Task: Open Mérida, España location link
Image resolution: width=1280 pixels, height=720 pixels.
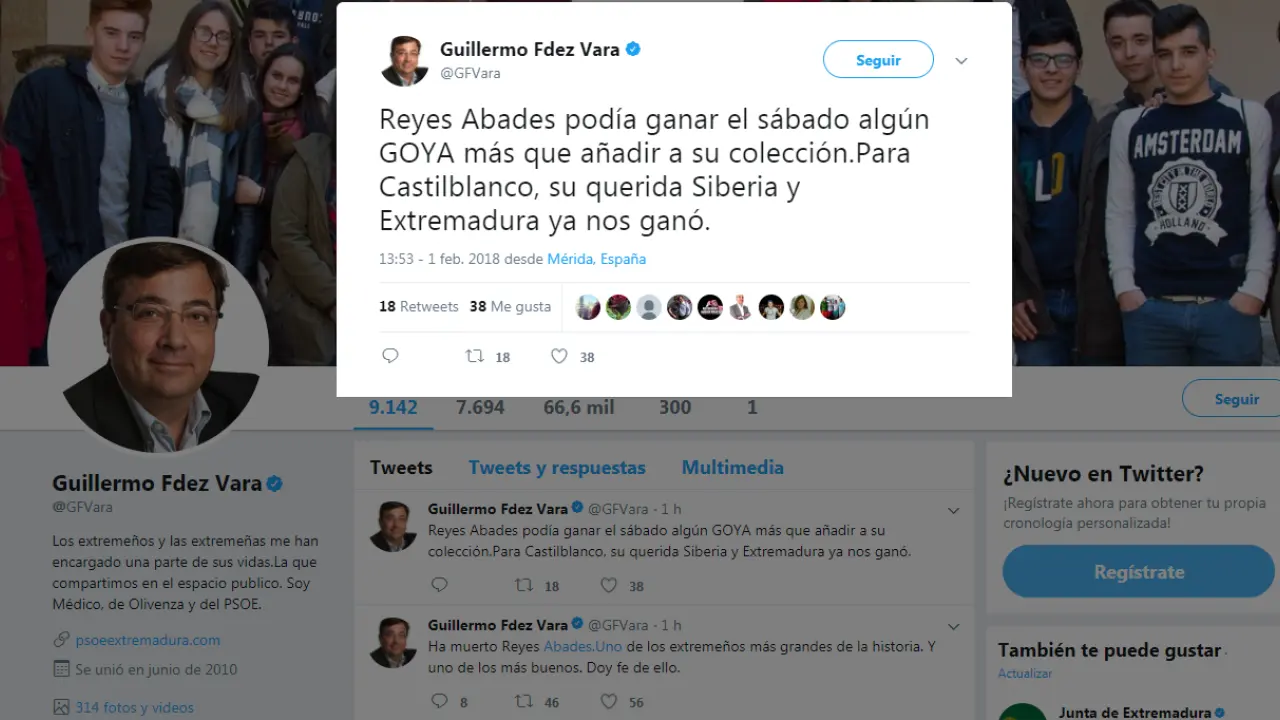Action: (596, 259)
